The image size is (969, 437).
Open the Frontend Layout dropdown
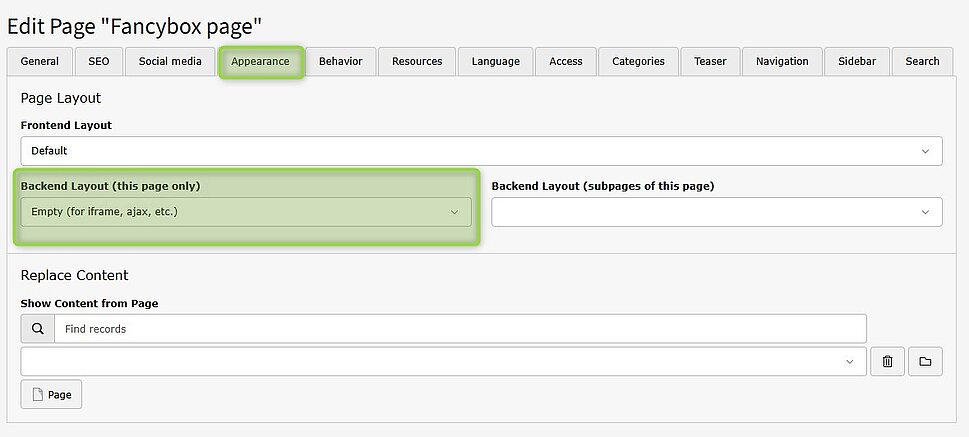[481, 151]
